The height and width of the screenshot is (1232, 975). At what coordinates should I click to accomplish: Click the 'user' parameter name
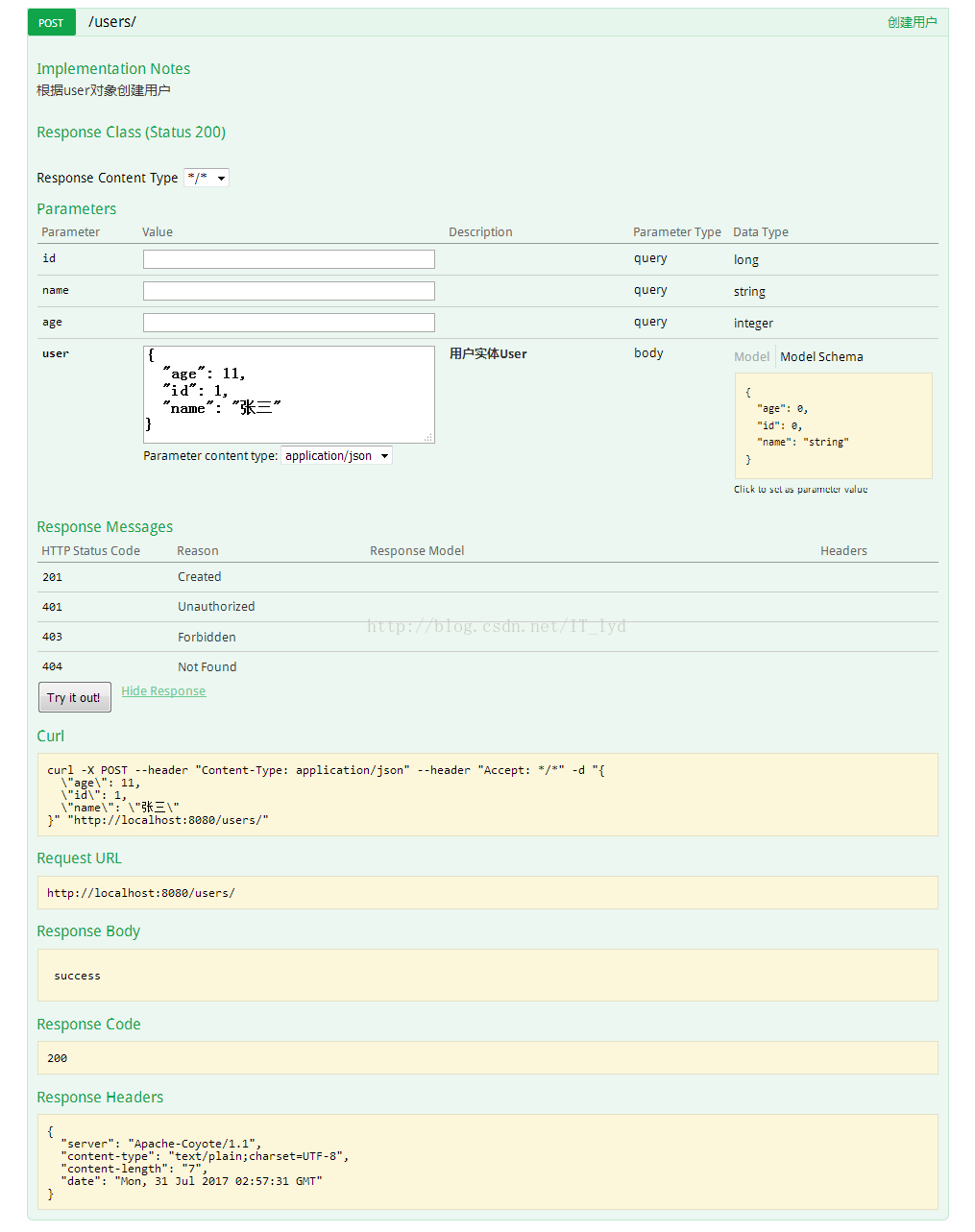(x=56, y=353)
